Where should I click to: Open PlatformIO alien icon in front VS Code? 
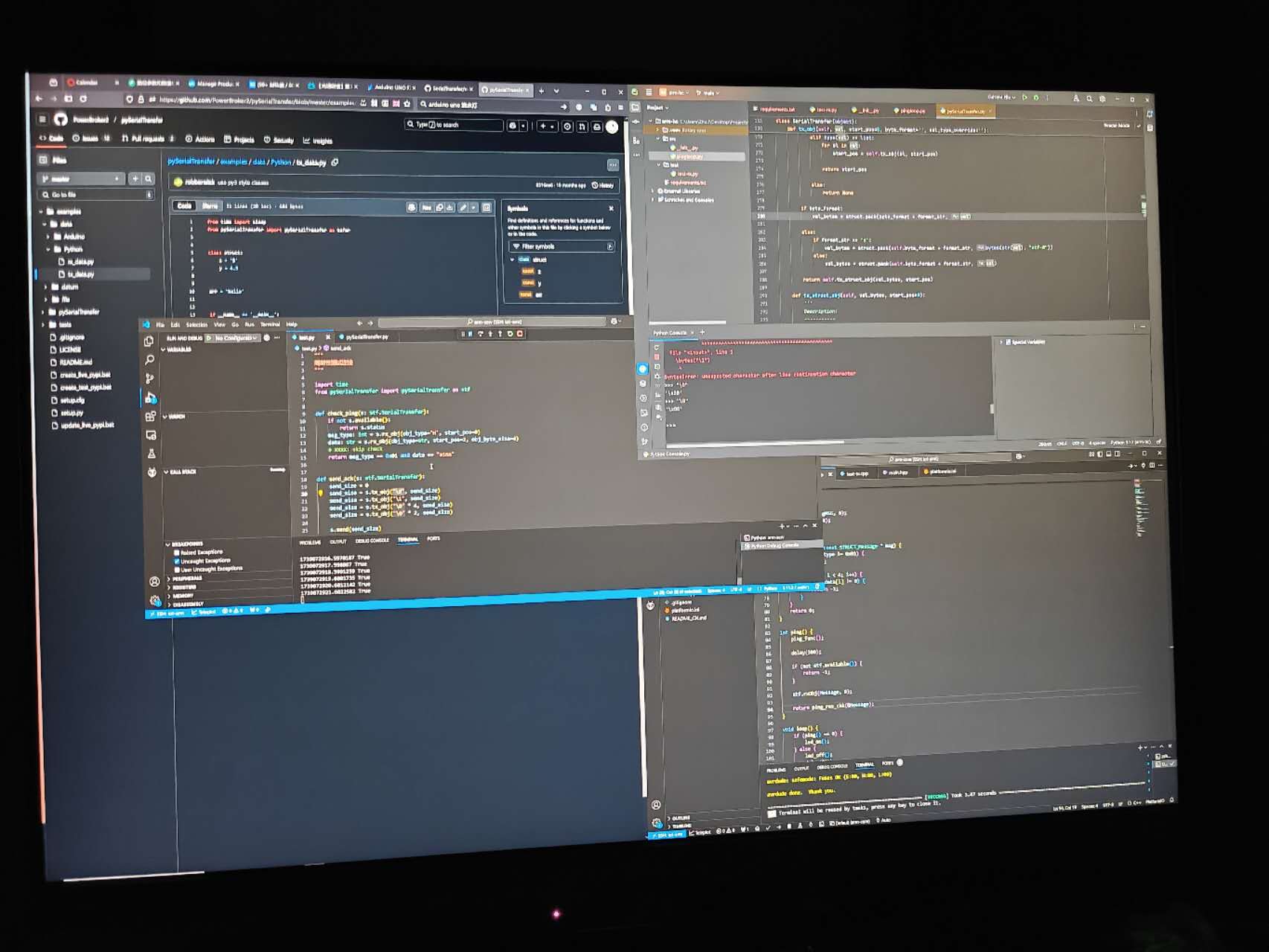point(152,472)
